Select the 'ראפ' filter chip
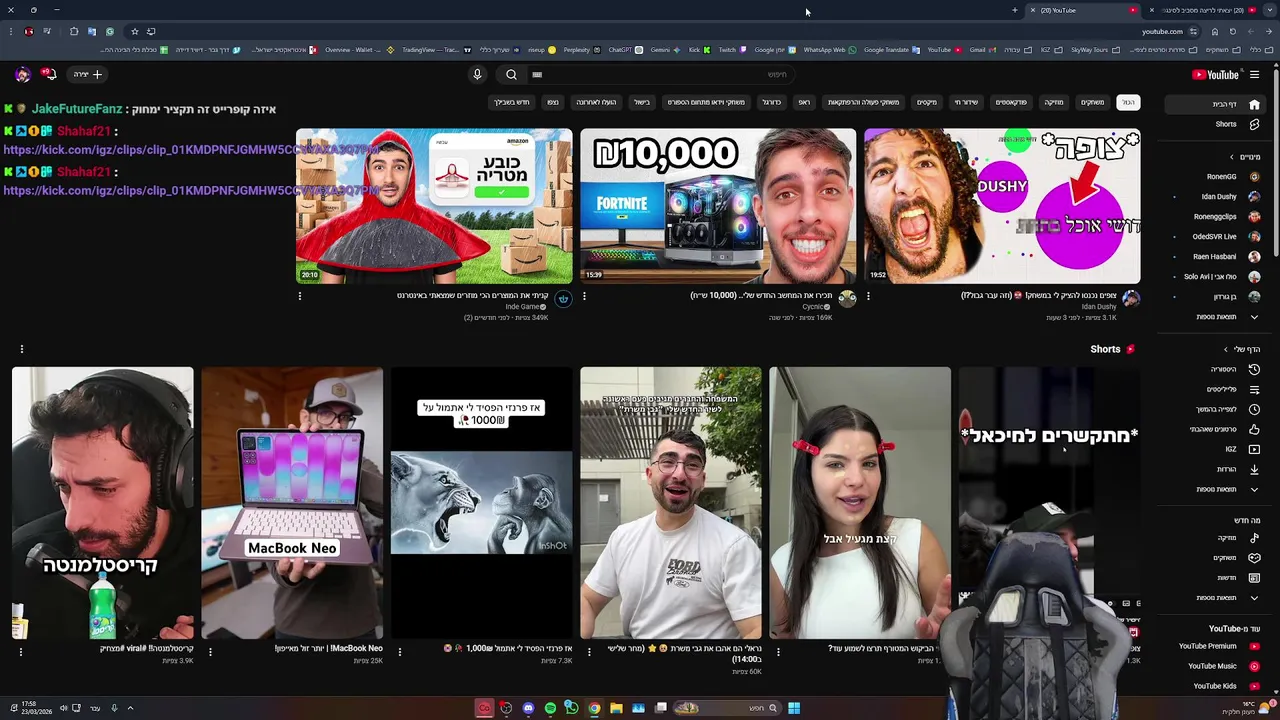The image size is (1280, 720). point(804,102)
